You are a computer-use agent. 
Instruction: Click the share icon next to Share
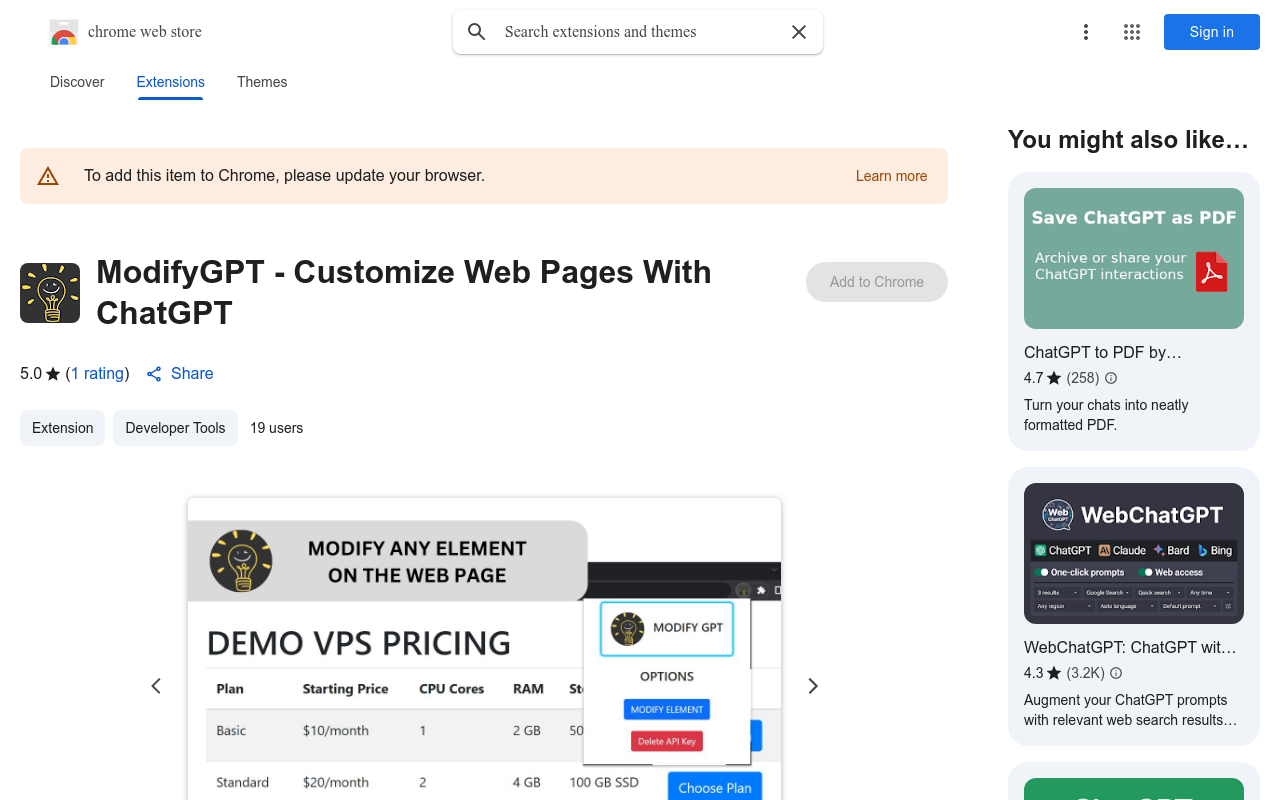coord(154,374)
